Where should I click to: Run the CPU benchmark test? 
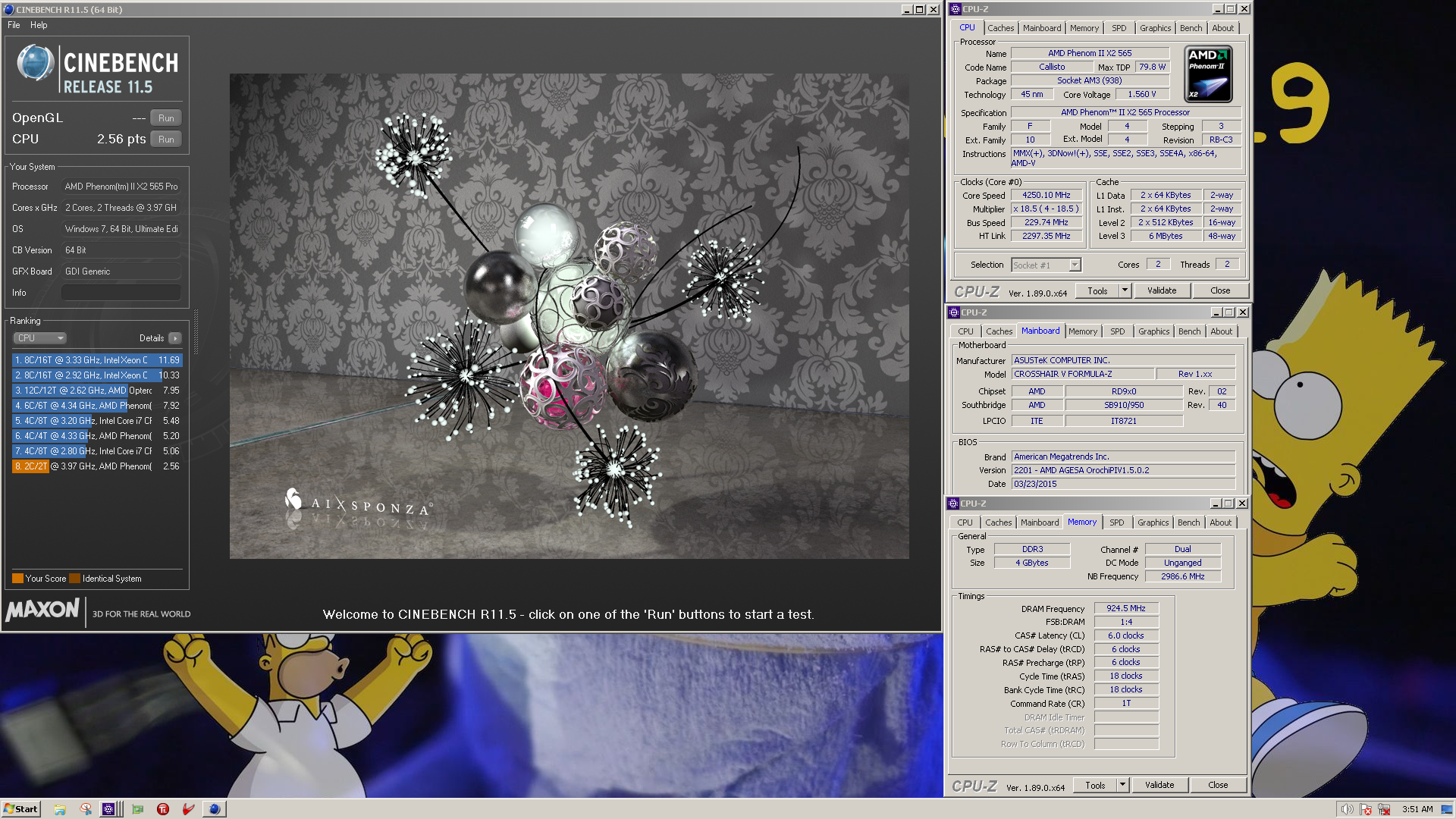pyautogui.click(x=166, y=140)
